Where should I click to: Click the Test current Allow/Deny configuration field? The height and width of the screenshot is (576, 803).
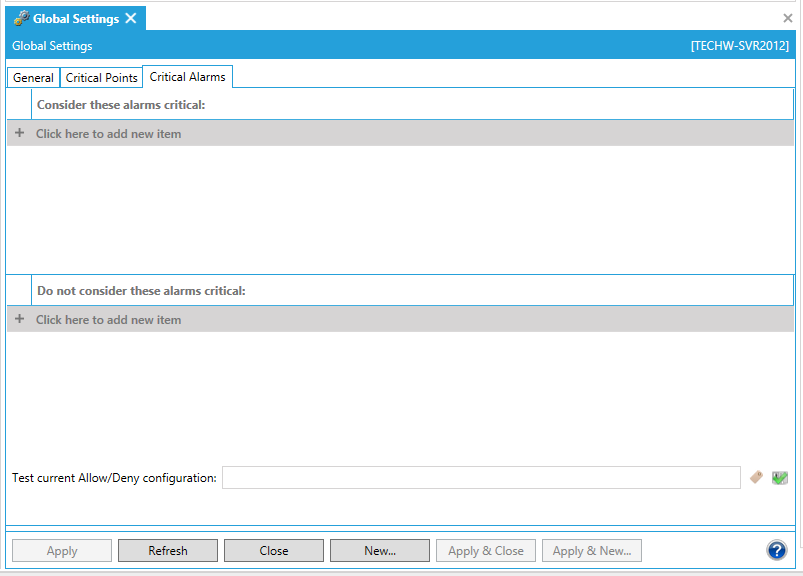pyautogui.click(x=480, y=478)
